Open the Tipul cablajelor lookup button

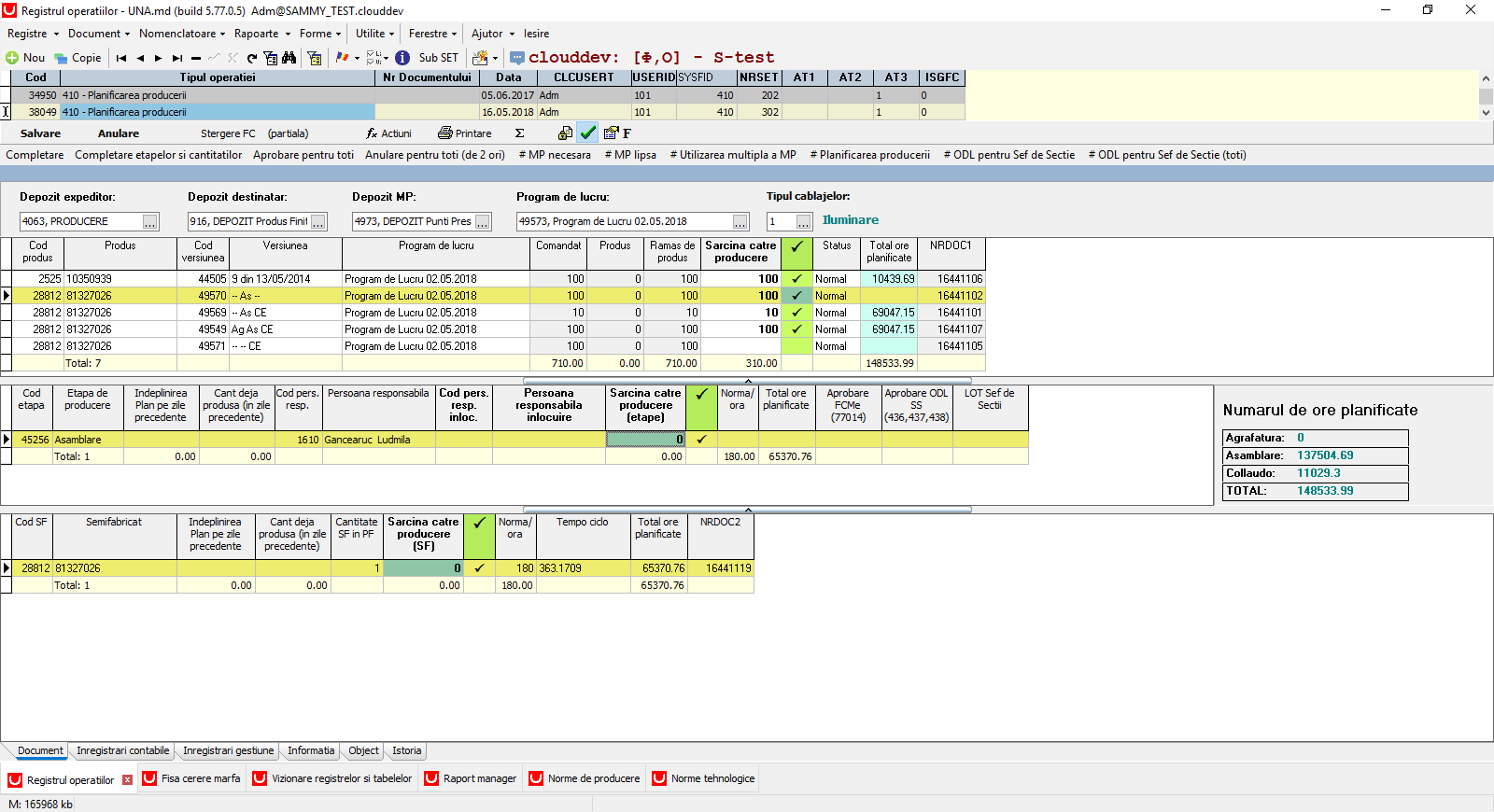tap(804, 221)
